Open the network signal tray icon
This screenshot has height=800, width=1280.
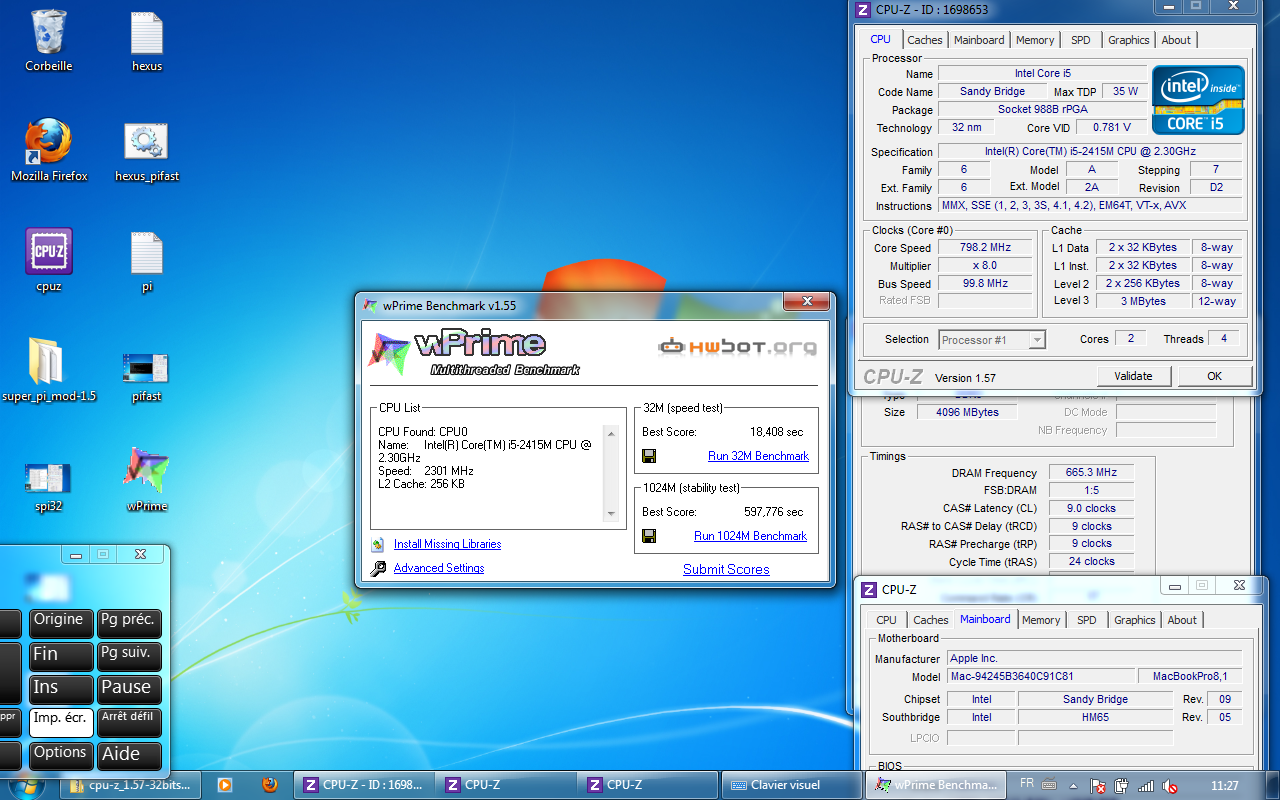tap(1146, 786)
